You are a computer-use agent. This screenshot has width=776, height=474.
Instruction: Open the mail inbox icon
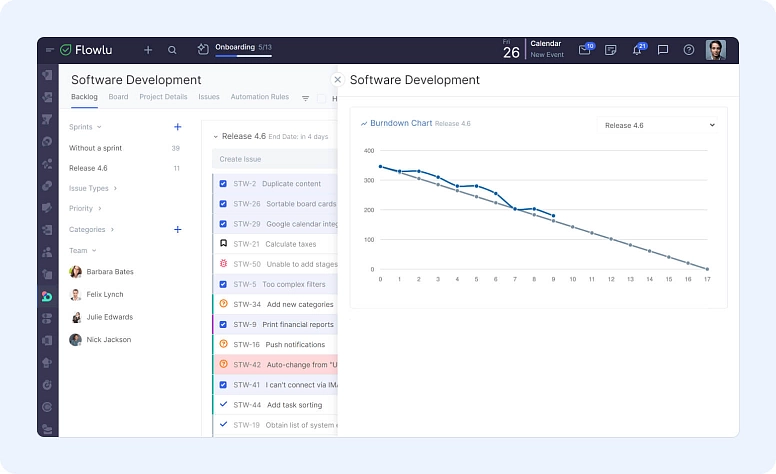coord(585,50)
